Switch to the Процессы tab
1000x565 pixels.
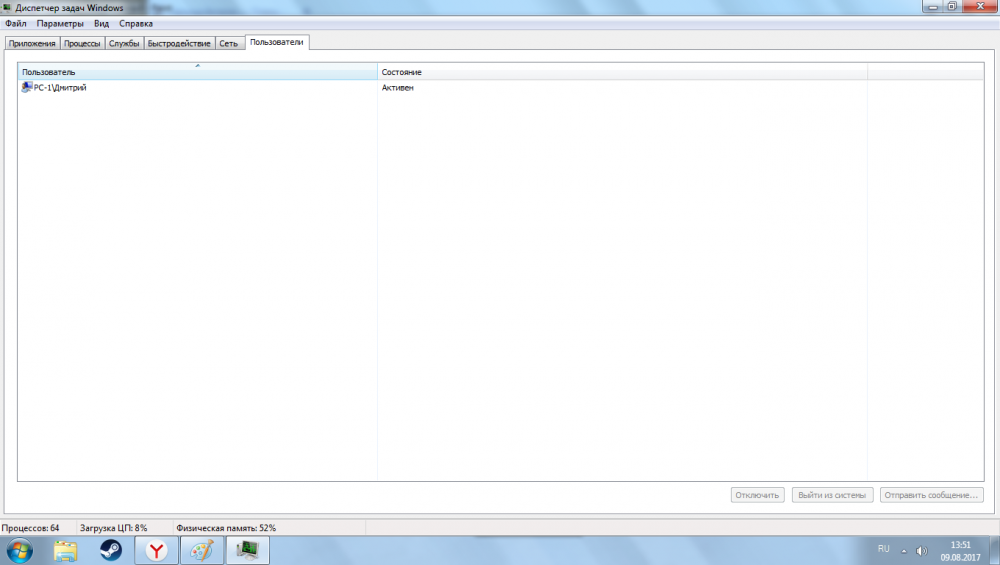81,44
